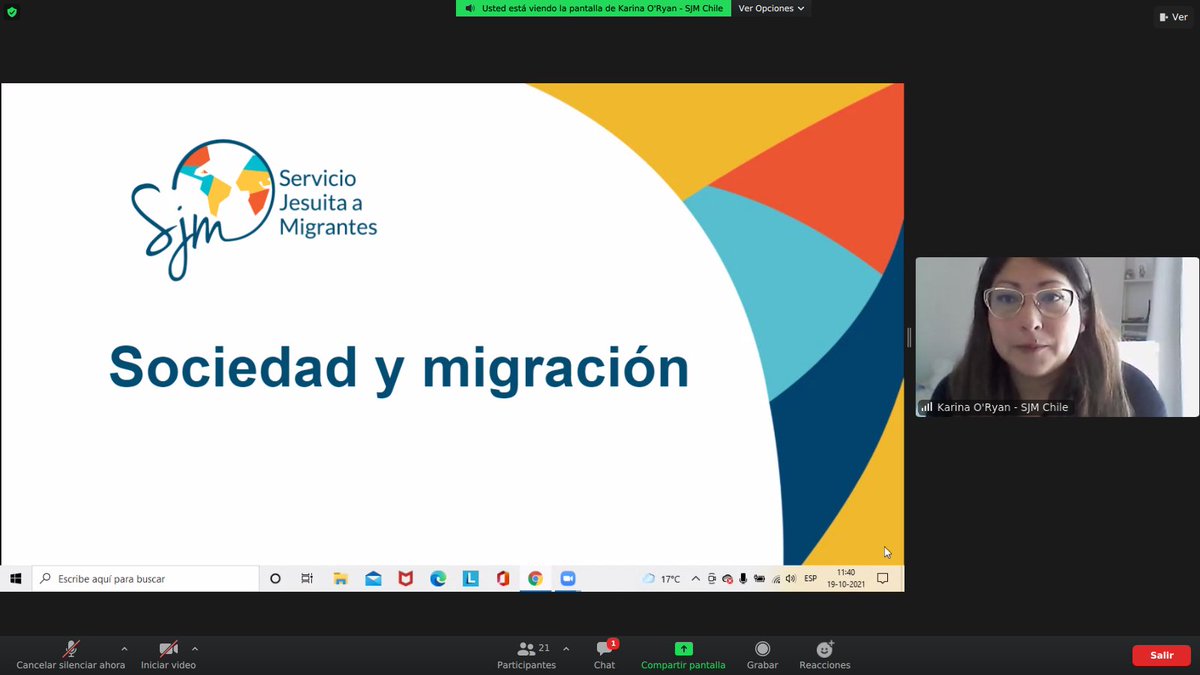Screen dimensions: 1200x675
Task: Open Zoom icon in shared taskbar
Action: 568,578
